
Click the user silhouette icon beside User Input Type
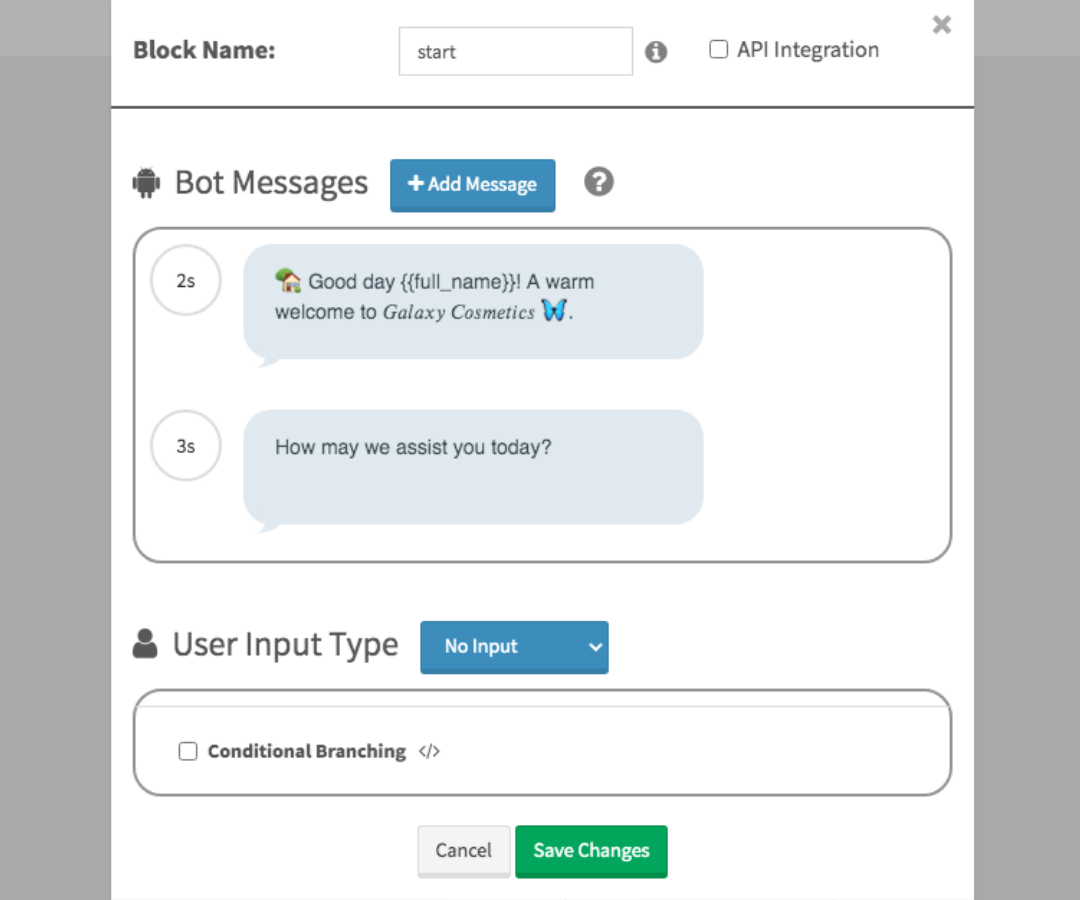[x=145, y=644]
